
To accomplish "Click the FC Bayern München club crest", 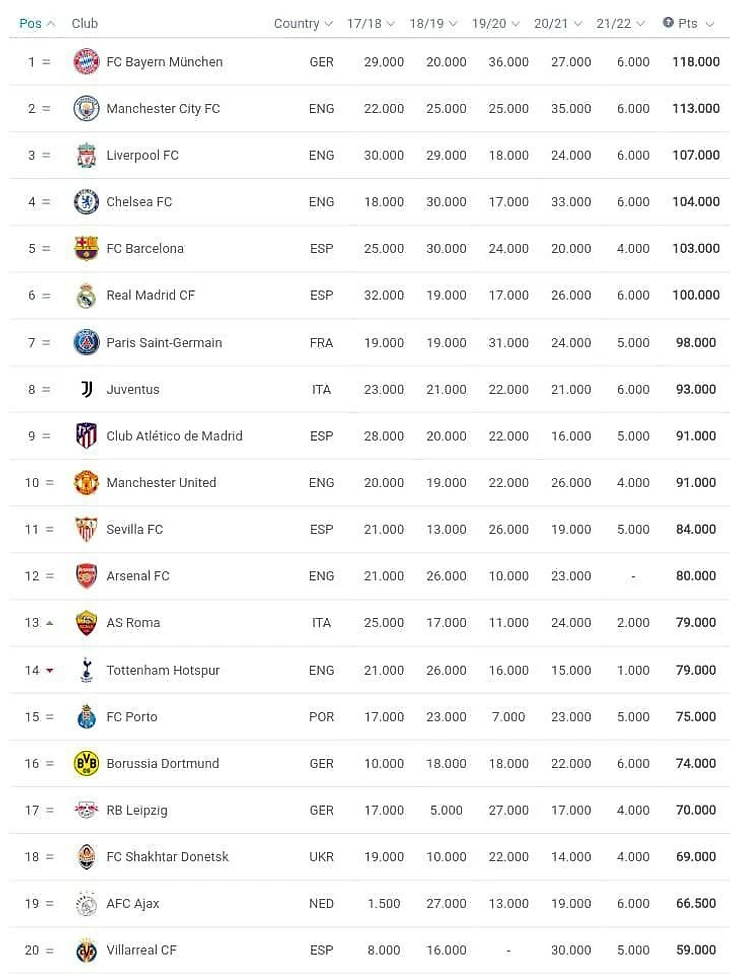I will (x=86, y=61).
